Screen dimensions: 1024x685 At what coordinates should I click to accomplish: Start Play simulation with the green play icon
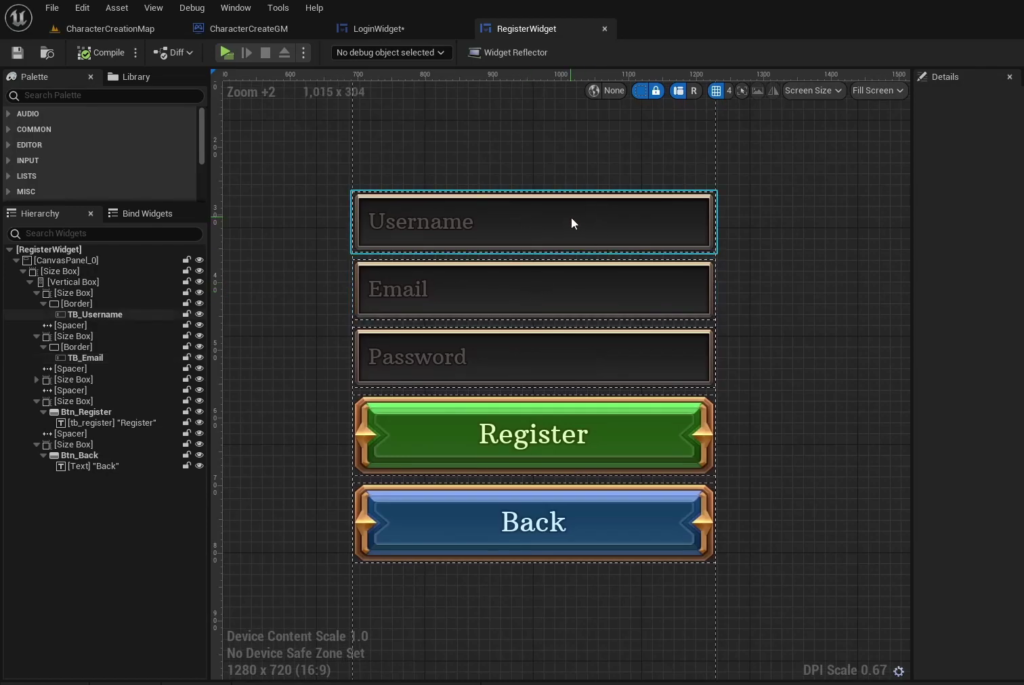[226, 53]
